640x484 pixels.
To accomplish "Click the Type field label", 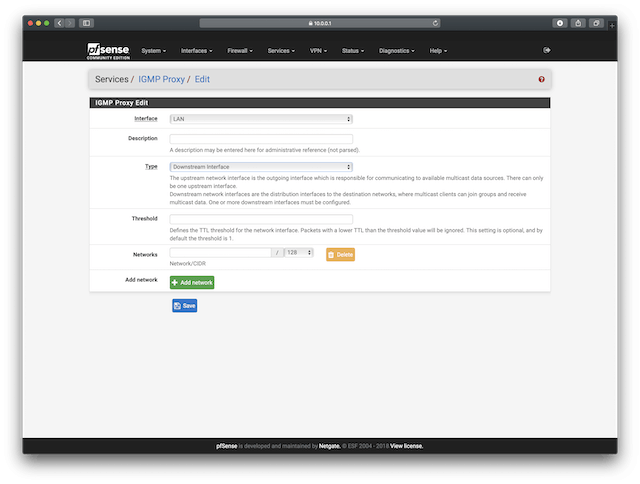I will (x=151, y=167).
